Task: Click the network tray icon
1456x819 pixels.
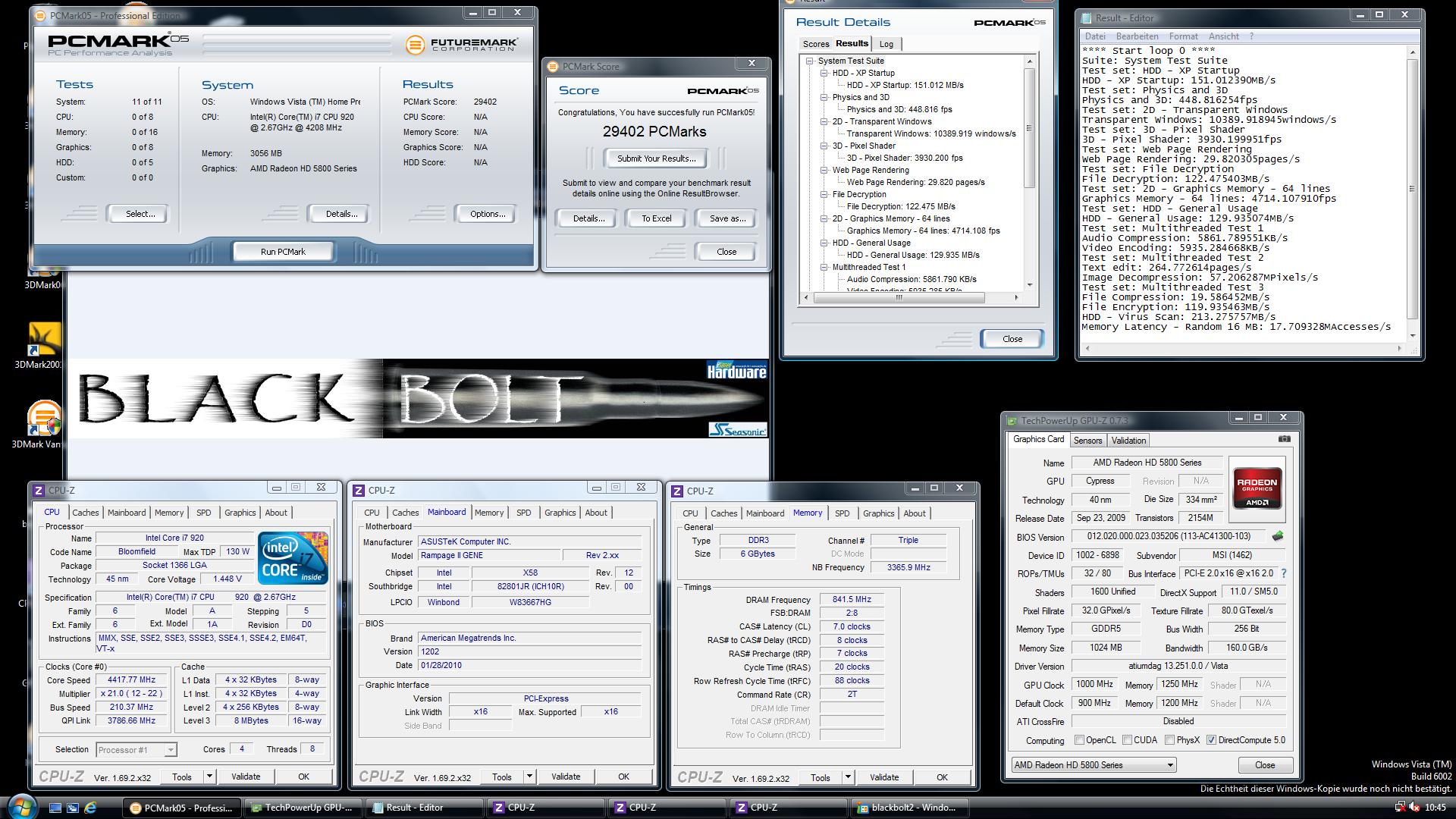Action: (1400, 808)
